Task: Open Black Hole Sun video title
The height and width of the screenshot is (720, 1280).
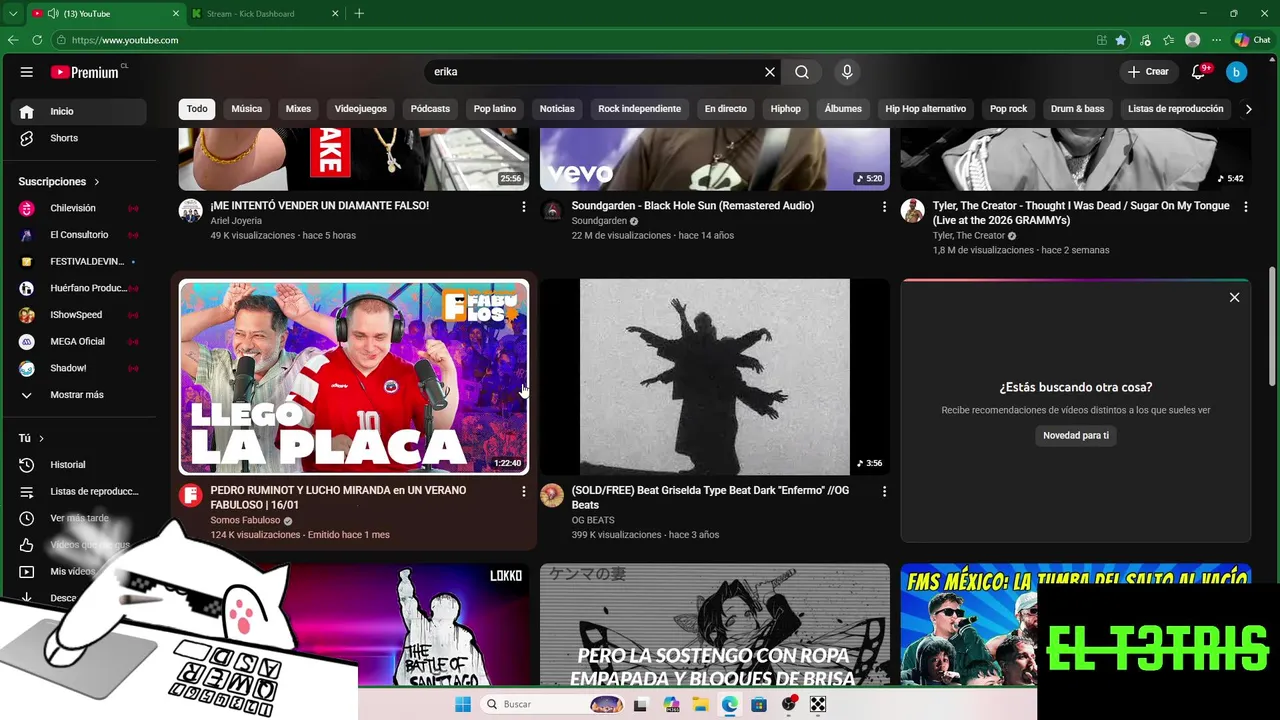Action: (693, 206)
